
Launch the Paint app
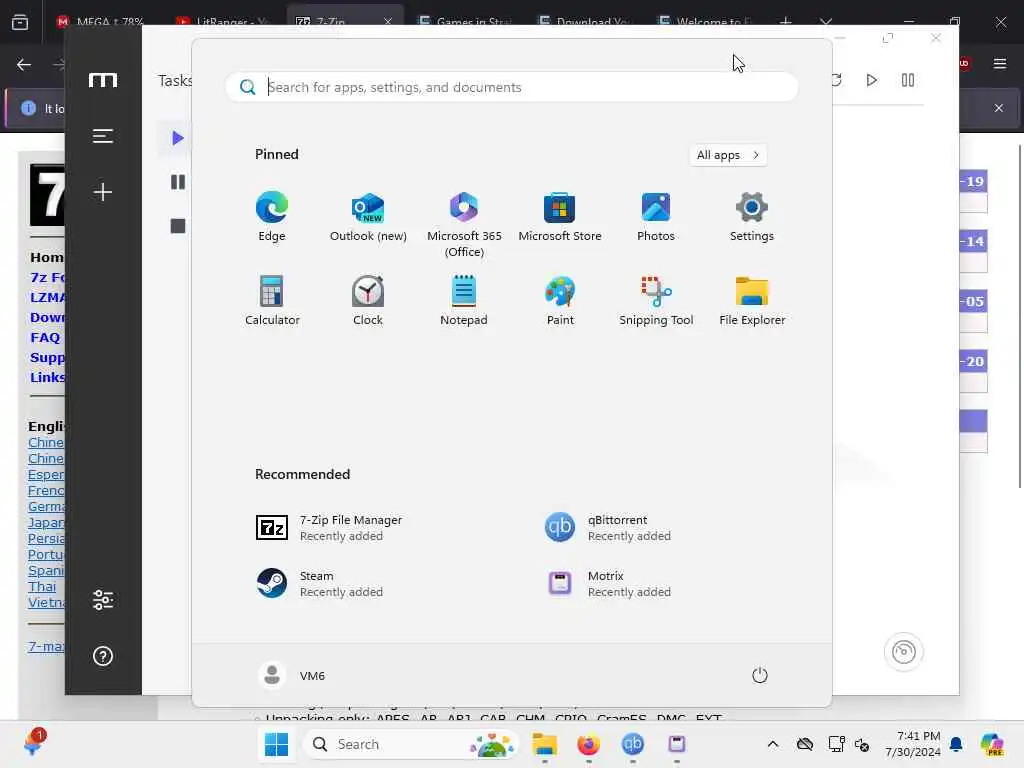560,300
